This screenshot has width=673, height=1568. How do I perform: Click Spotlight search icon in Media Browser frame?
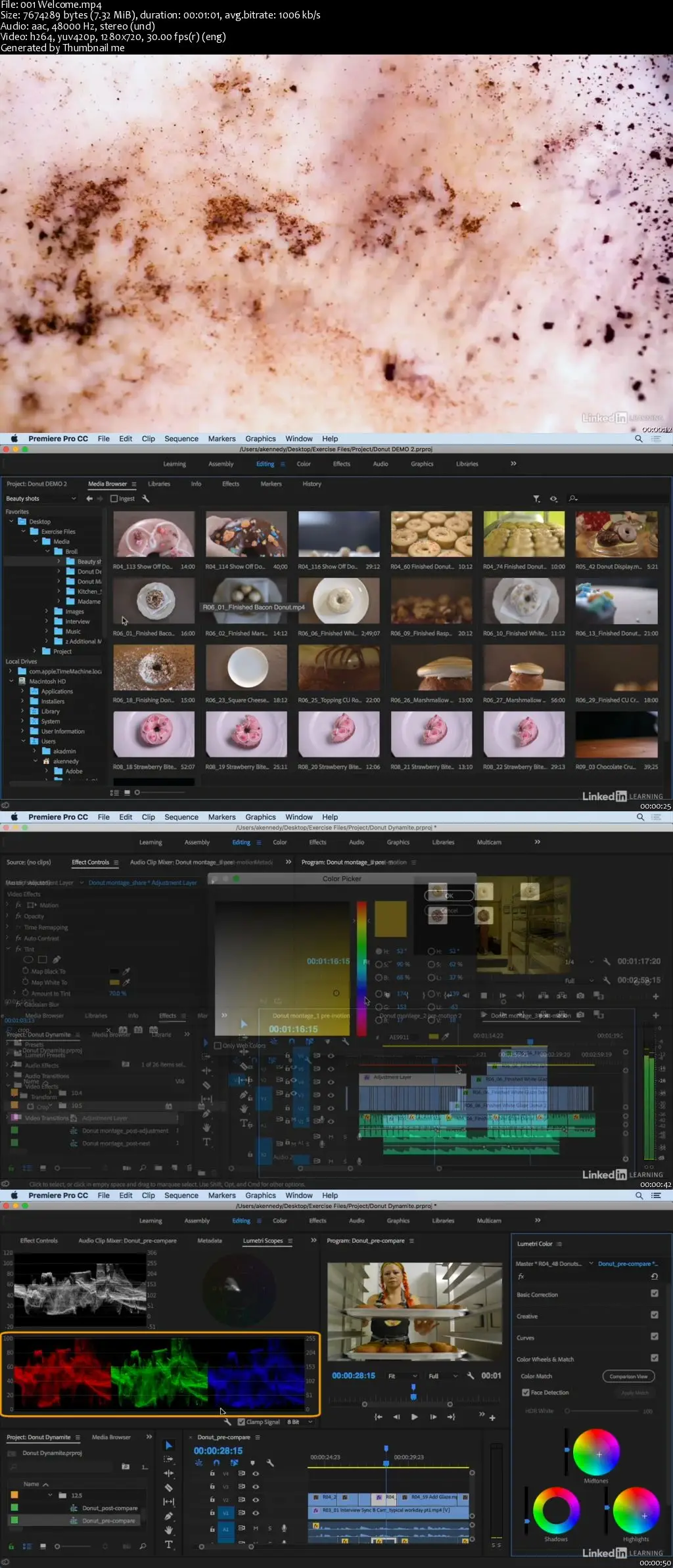point(638,439)
